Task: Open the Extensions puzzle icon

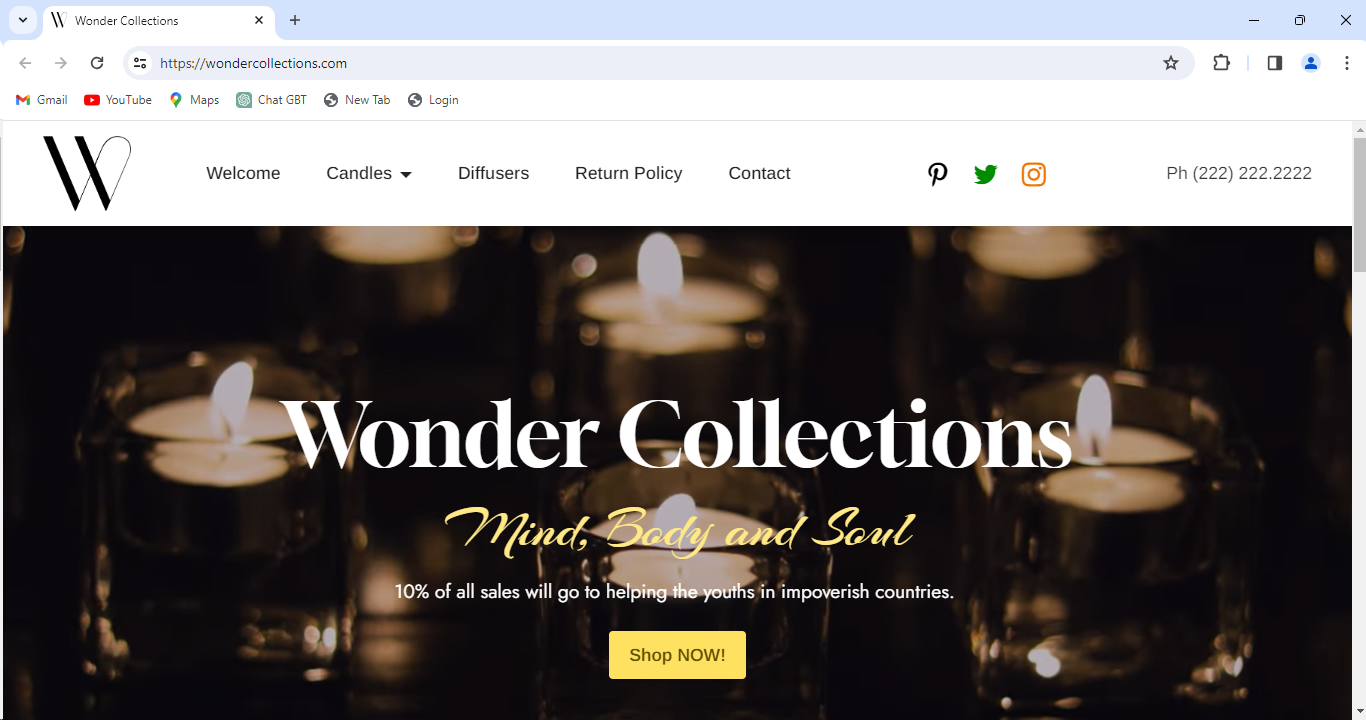Action: (x=1221, y=63)
